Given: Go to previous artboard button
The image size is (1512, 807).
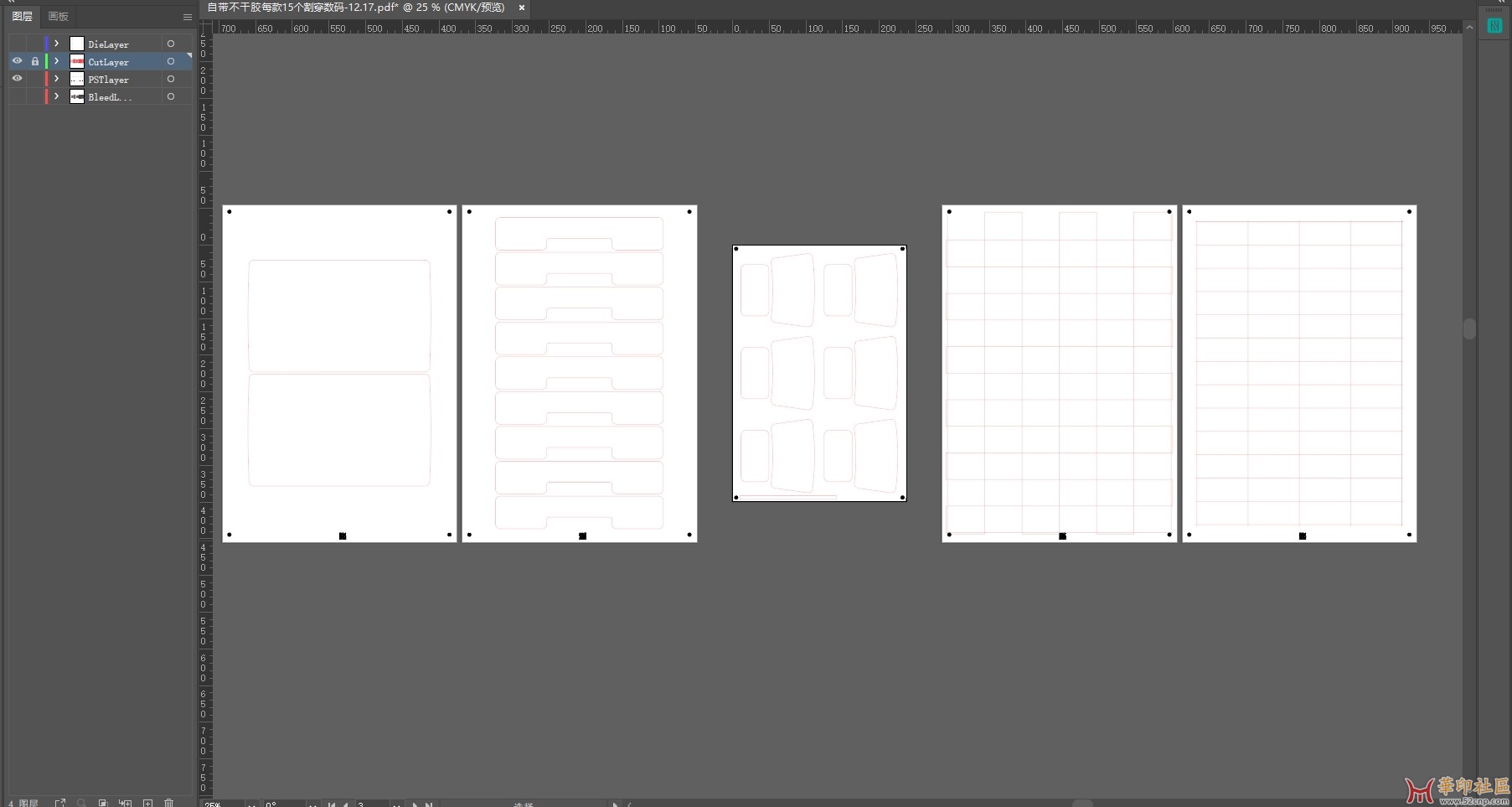Looking at the screenshot, I should [345, 804].
